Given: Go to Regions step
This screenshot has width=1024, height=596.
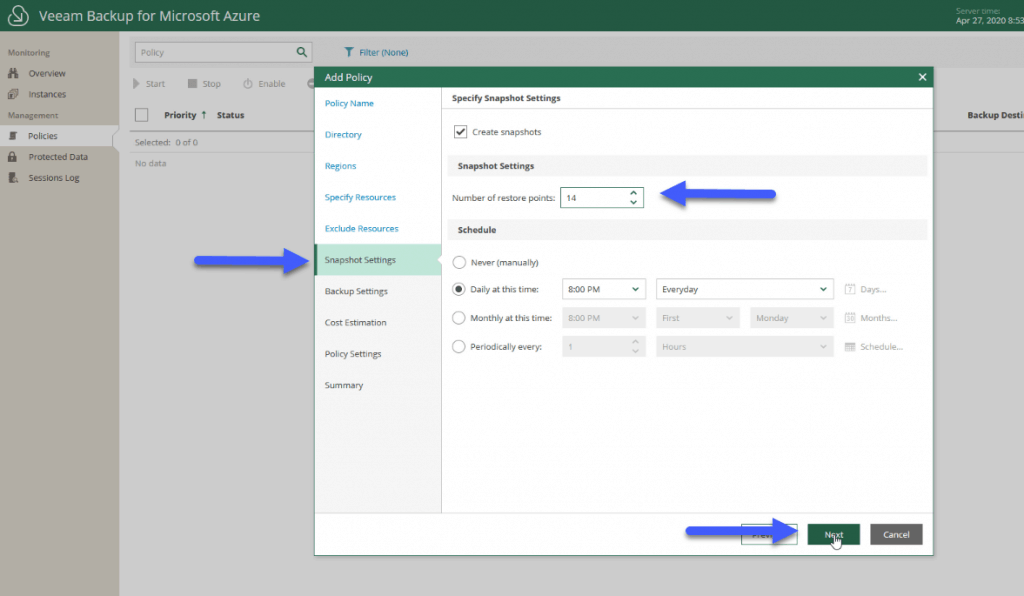Looking at the screenshot, I should [x=340, y=166].
